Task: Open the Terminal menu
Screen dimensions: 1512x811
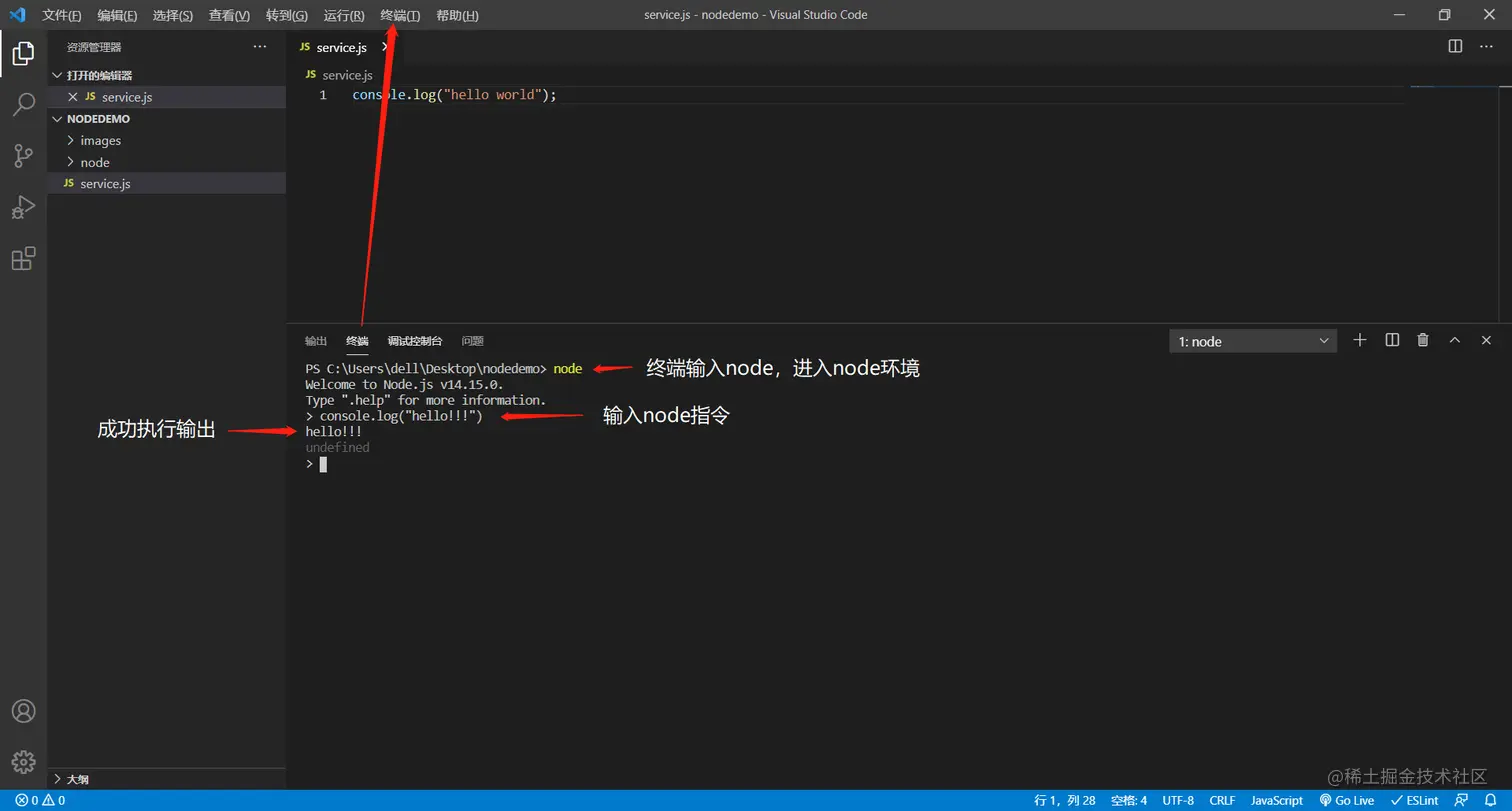Action: point(401,15)
